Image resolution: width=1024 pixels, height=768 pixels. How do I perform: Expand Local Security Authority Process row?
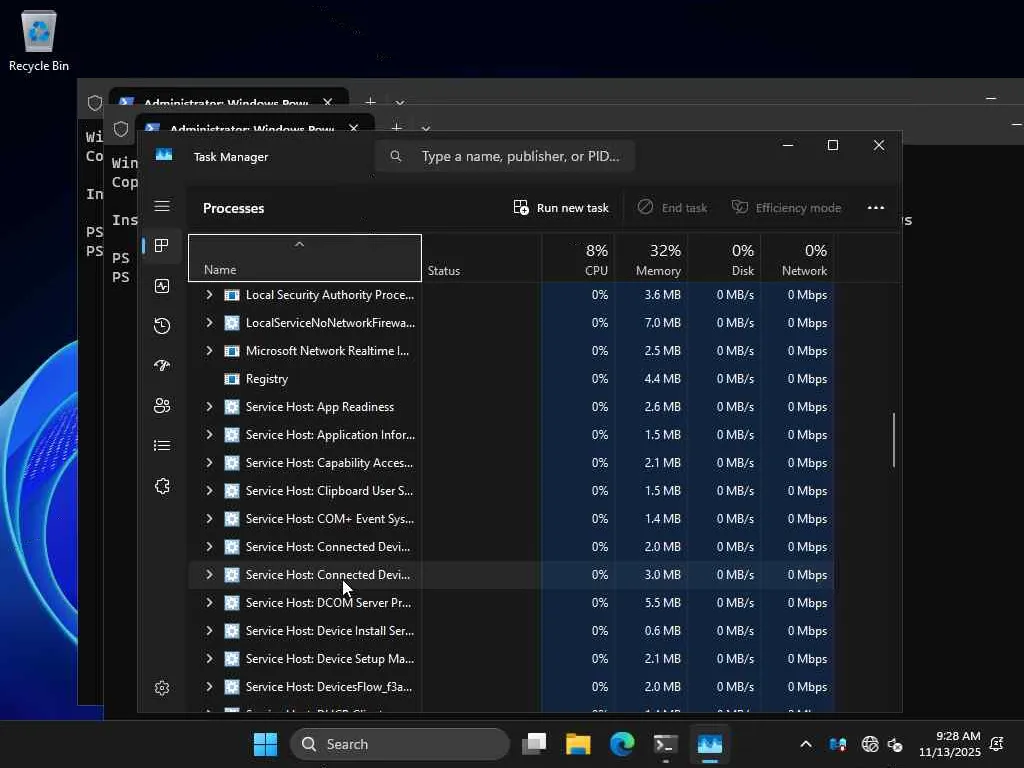coord(209,295)
